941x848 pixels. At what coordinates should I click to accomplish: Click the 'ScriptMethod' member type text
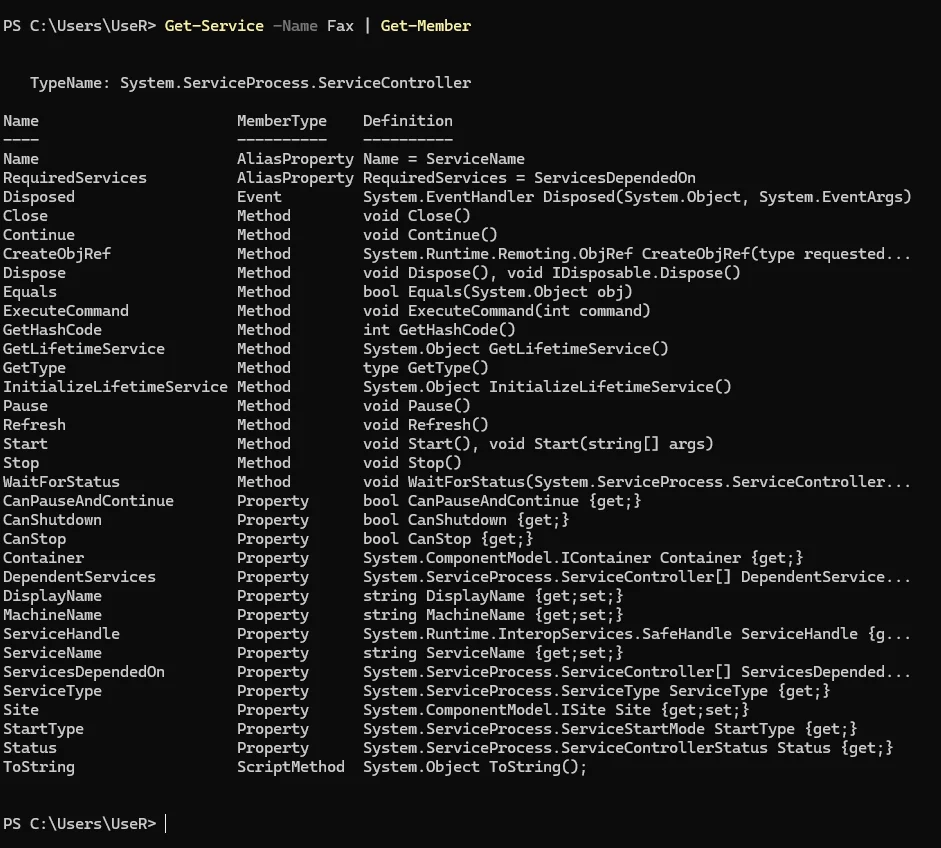pos(291,767)
